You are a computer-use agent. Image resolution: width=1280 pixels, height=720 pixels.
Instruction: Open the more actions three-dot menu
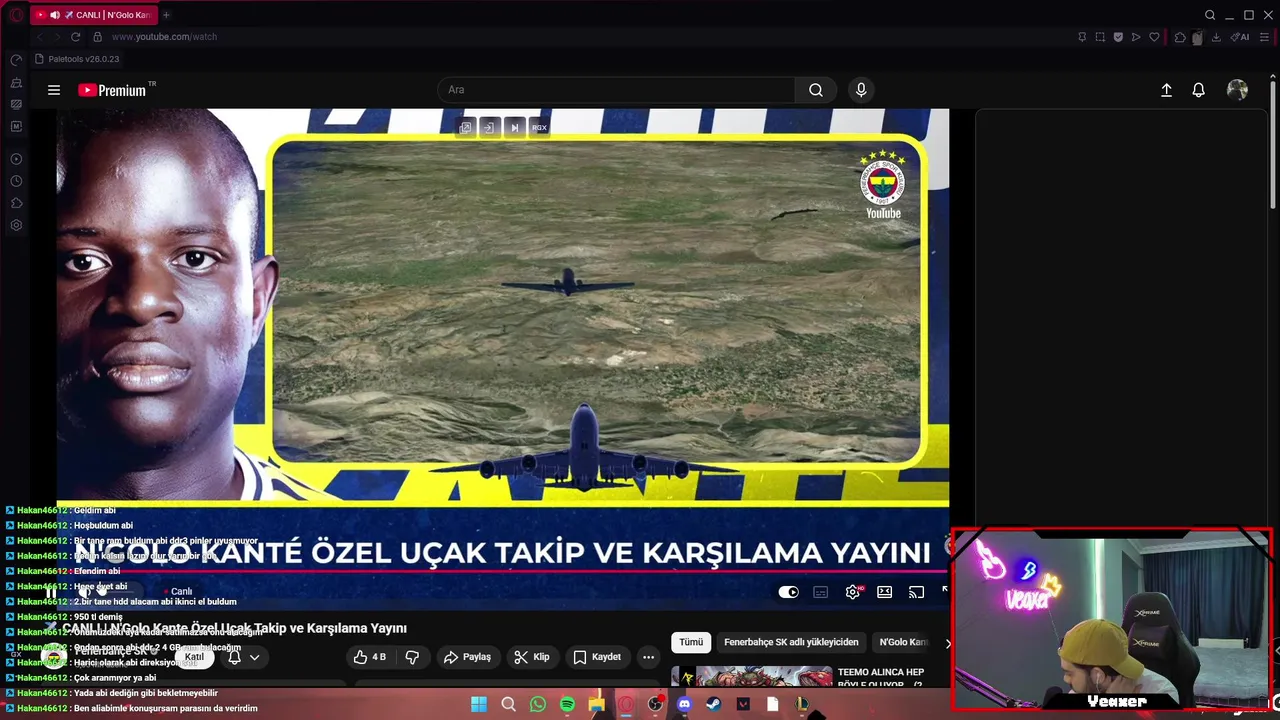[x=648, y=657]
